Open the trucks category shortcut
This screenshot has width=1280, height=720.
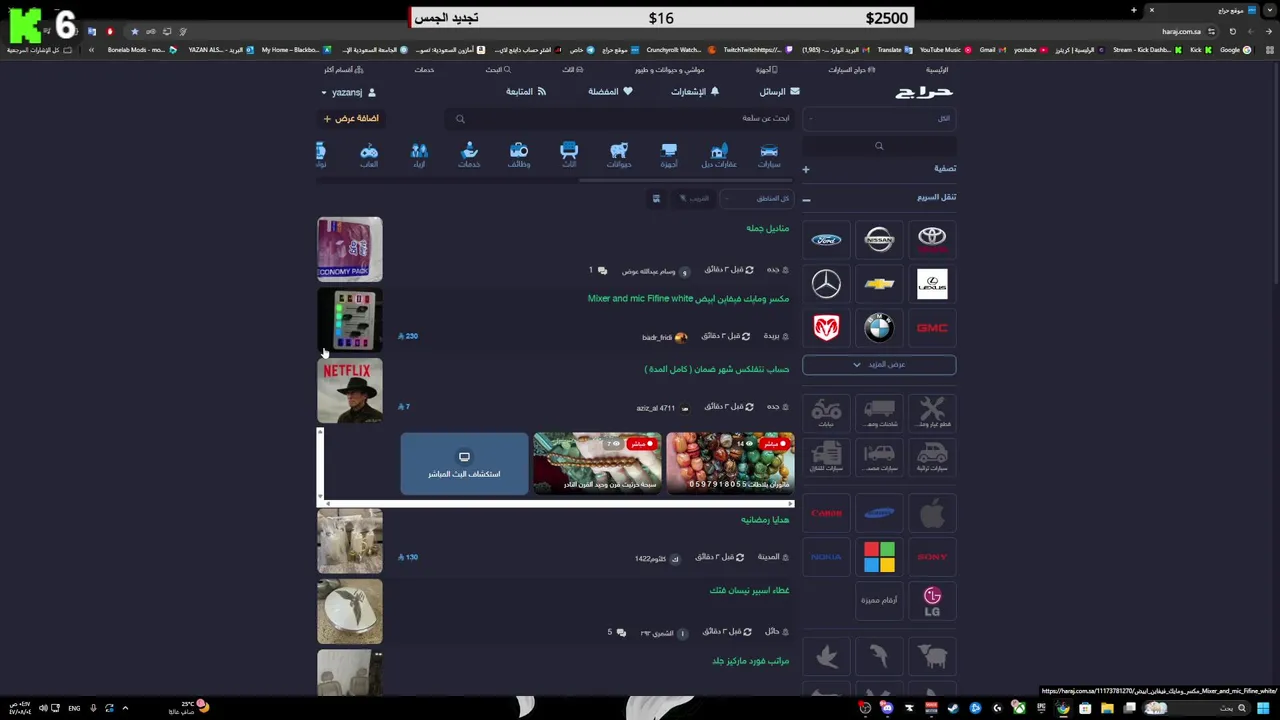879,411
